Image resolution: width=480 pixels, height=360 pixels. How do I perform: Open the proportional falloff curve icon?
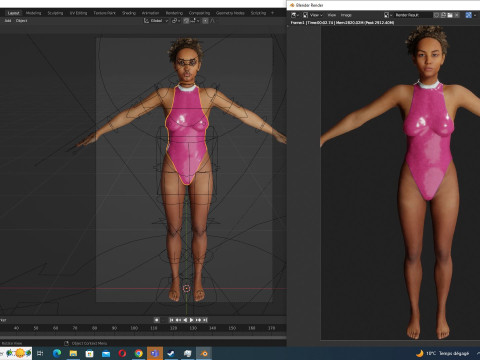coord(213,21)
